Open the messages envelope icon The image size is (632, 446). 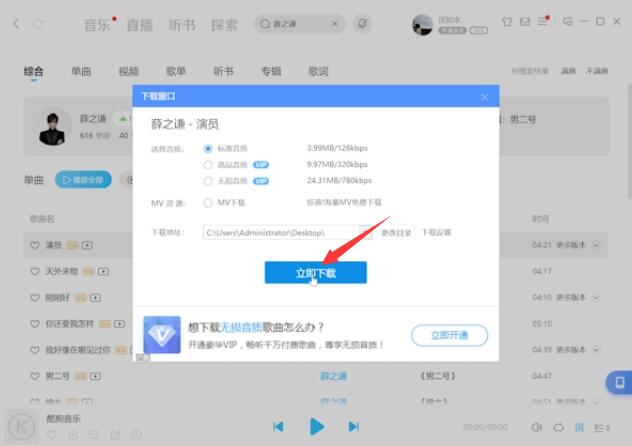pos(525,21)
